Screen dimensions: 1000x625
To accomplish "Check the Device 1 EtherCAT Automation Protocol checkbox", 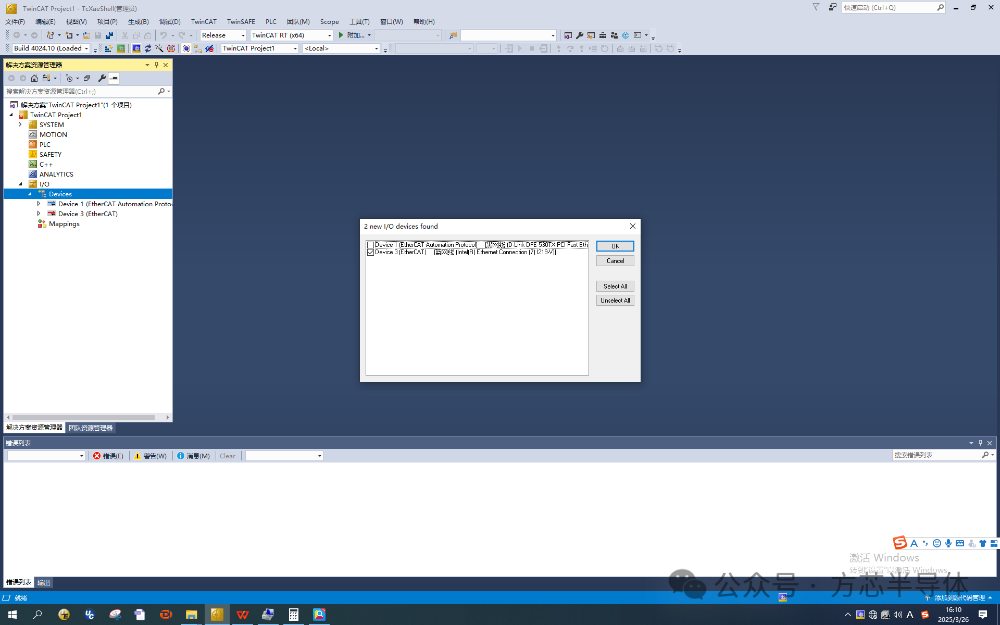I will point(370,245).
